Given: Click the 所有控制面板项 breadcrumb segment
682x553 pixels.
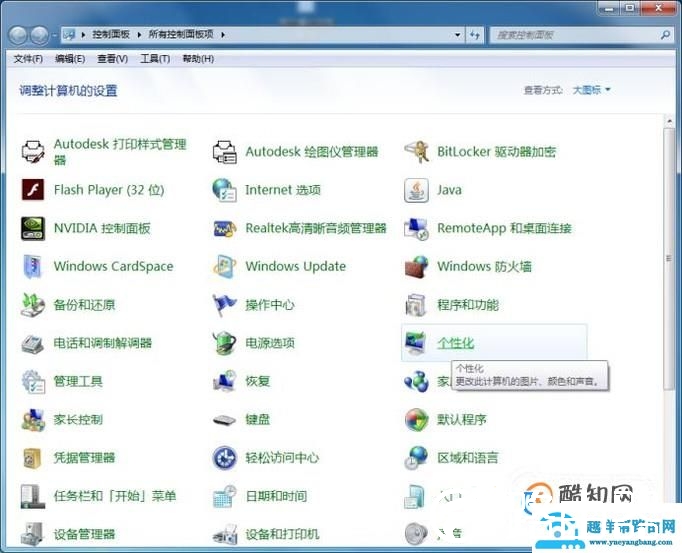Looking at the screenshot, I should [x=181, y=34].
